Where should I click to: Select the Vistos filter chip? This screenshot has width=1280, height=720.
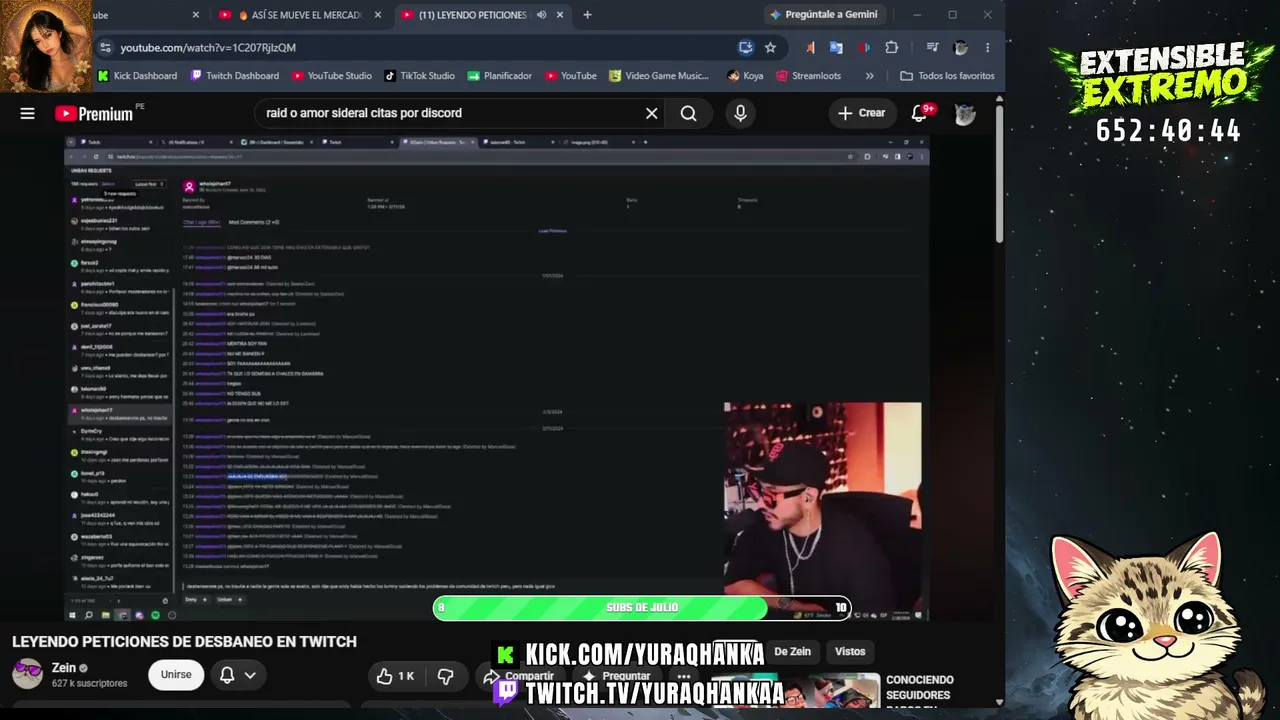pos(850,652)
